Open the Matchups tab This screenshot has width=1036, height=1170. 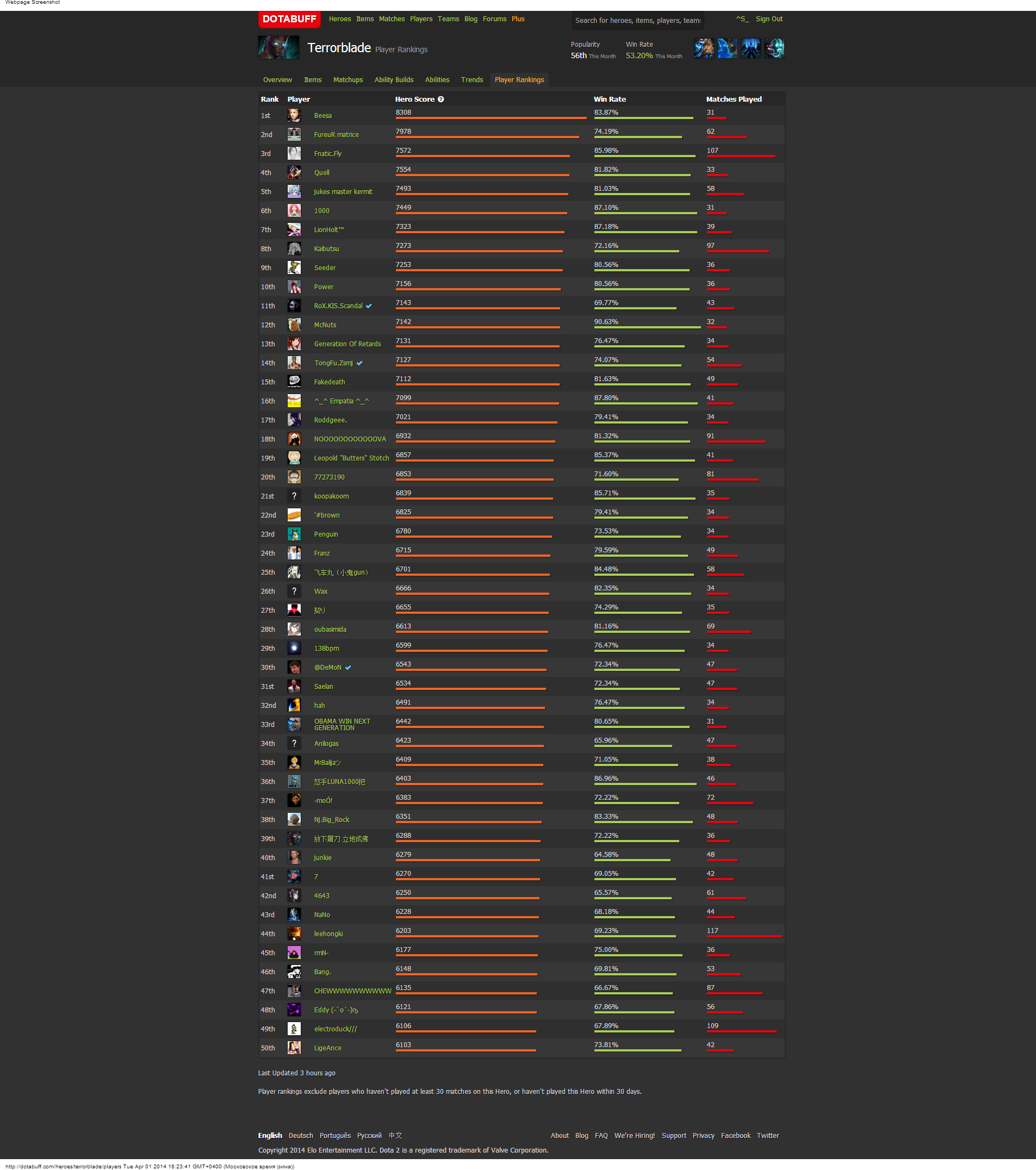pos(348,79)
